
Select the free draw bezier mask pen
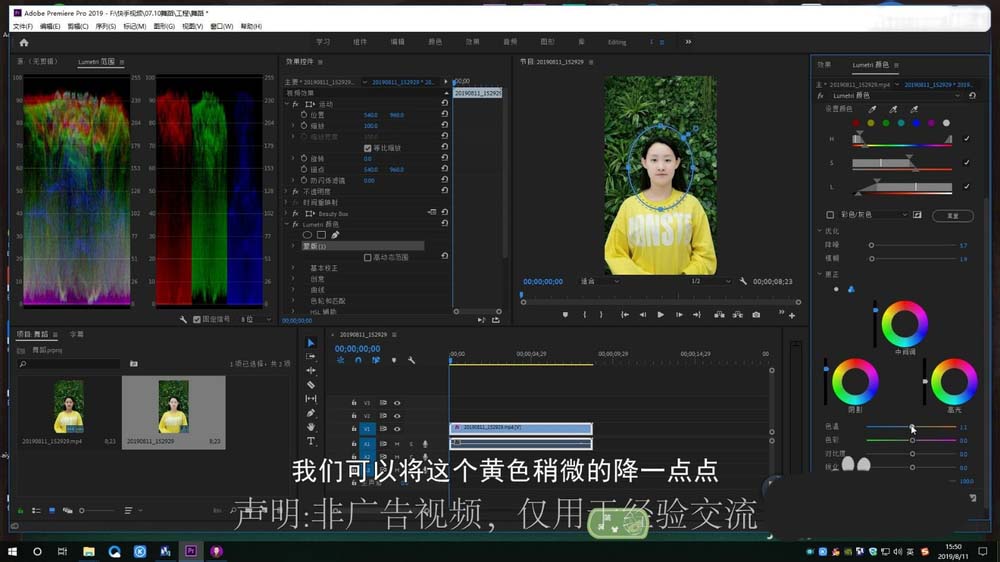coord(335,235)
